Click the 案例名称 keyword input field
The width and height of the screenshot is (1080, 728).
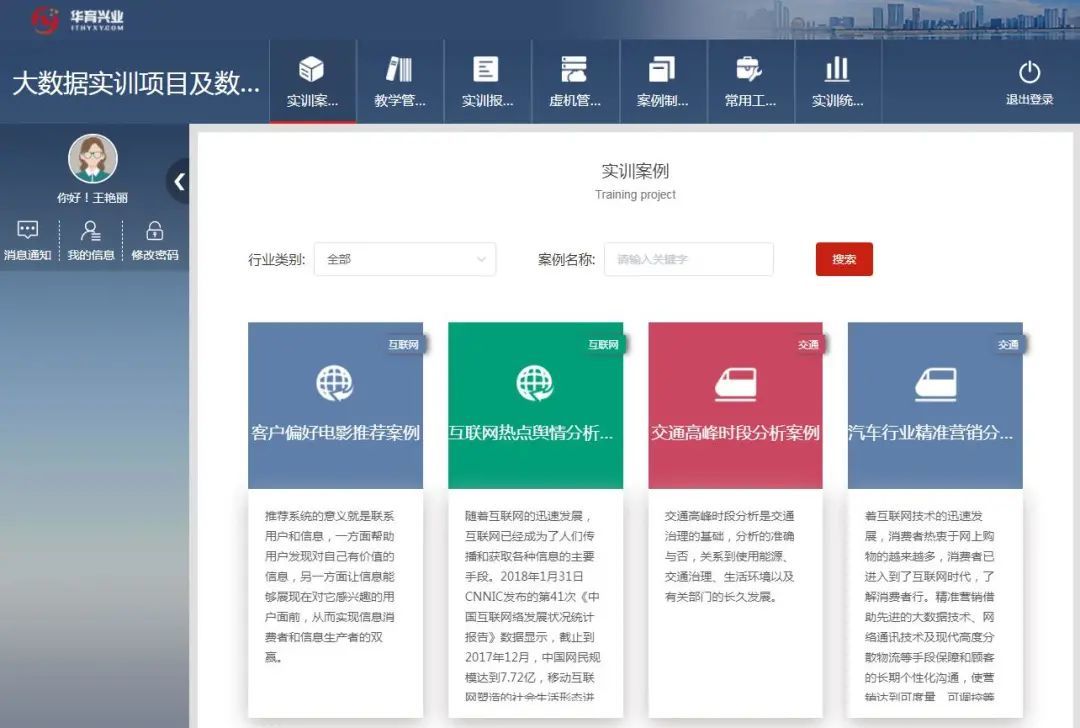pyautogui.click(x=688, y=258)
